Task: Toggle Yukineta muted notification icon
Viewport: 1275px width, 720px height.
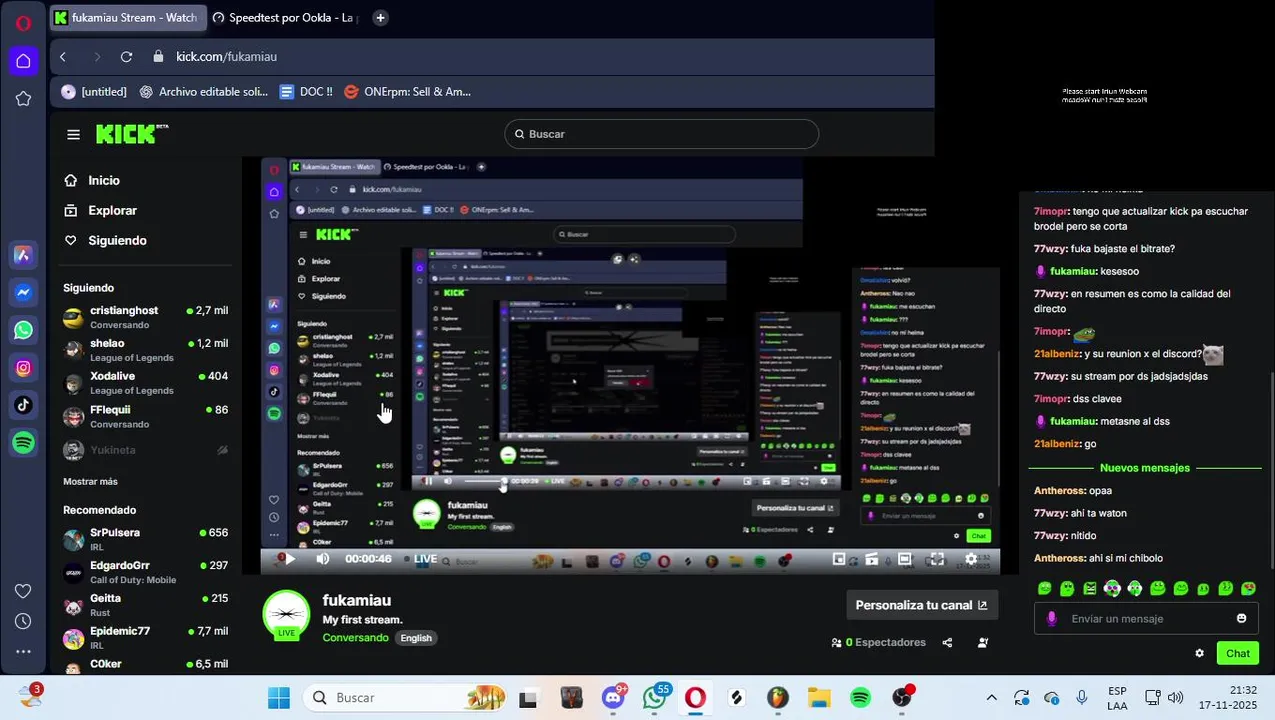Action: [x=223, y=450]
